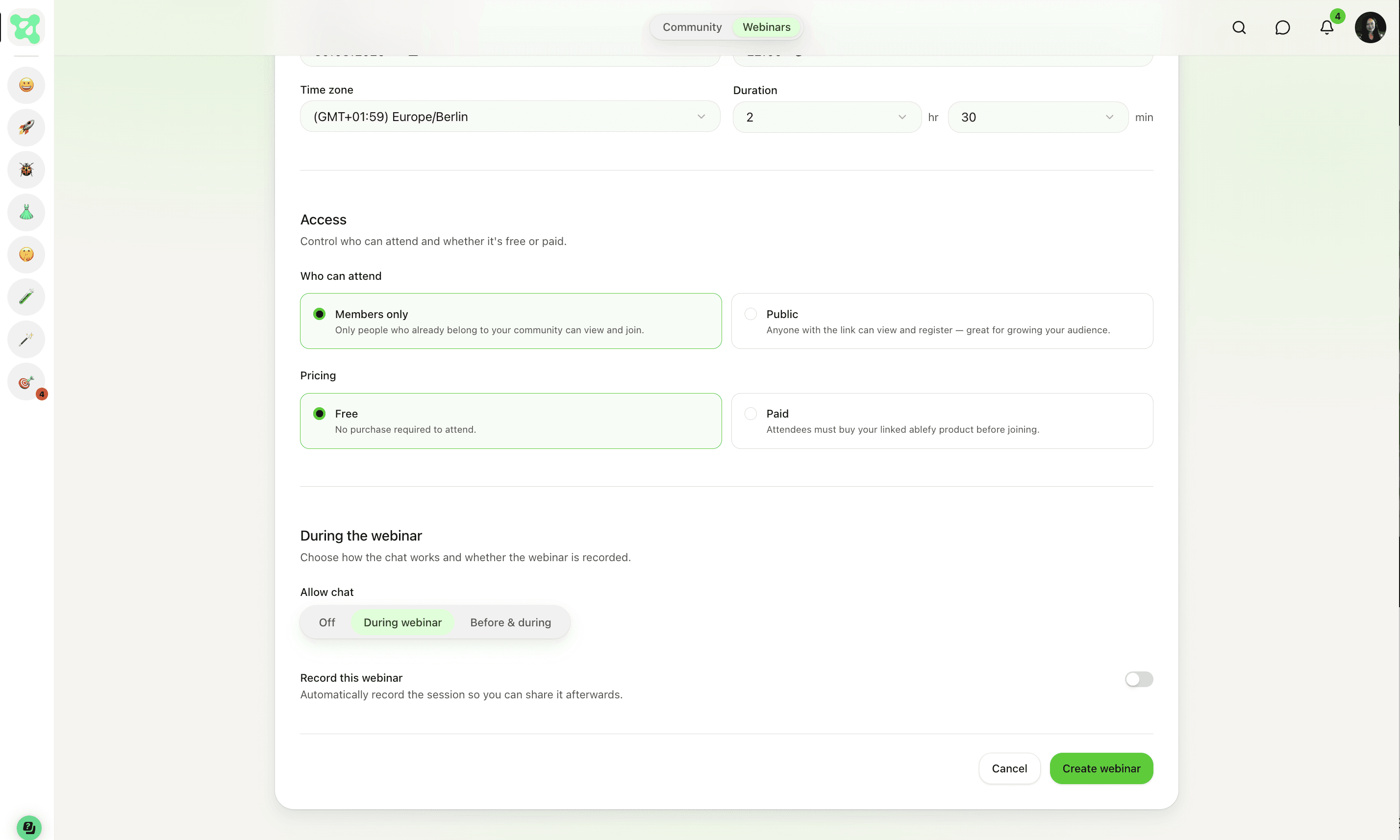1400x840 pixels.
Task: Select the Free pricing radio option
Action: pos(511,420)
